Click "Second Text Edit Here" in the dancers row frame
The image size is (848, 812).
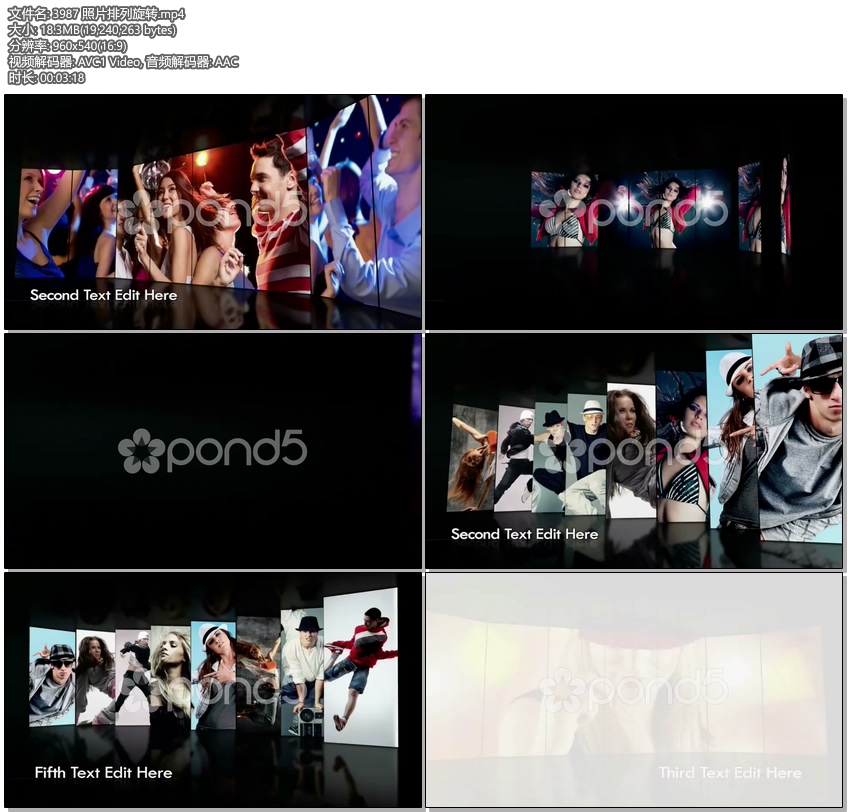click(524, 534)
